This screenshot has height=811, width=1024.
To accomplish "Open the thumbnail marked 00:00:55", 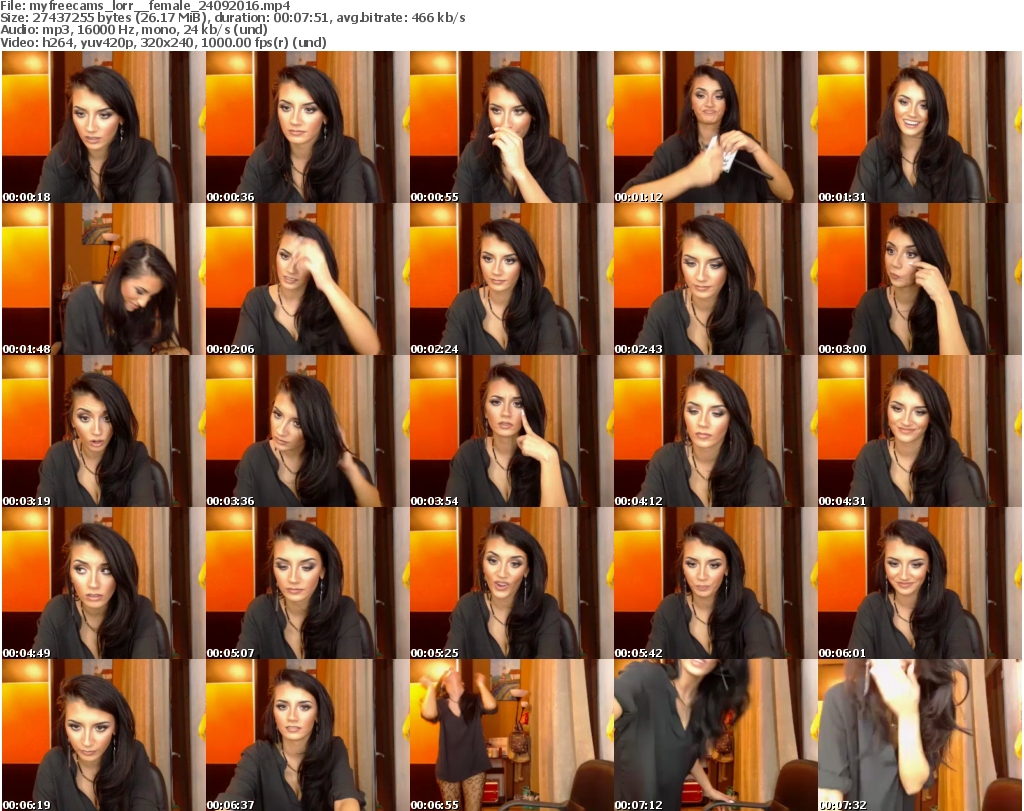I will [510, 127].
